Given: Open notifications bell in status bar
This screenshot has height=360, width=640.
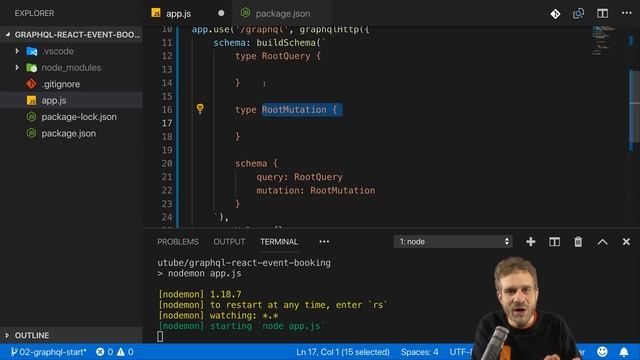Looking at the screenshot, I should 624,351.
